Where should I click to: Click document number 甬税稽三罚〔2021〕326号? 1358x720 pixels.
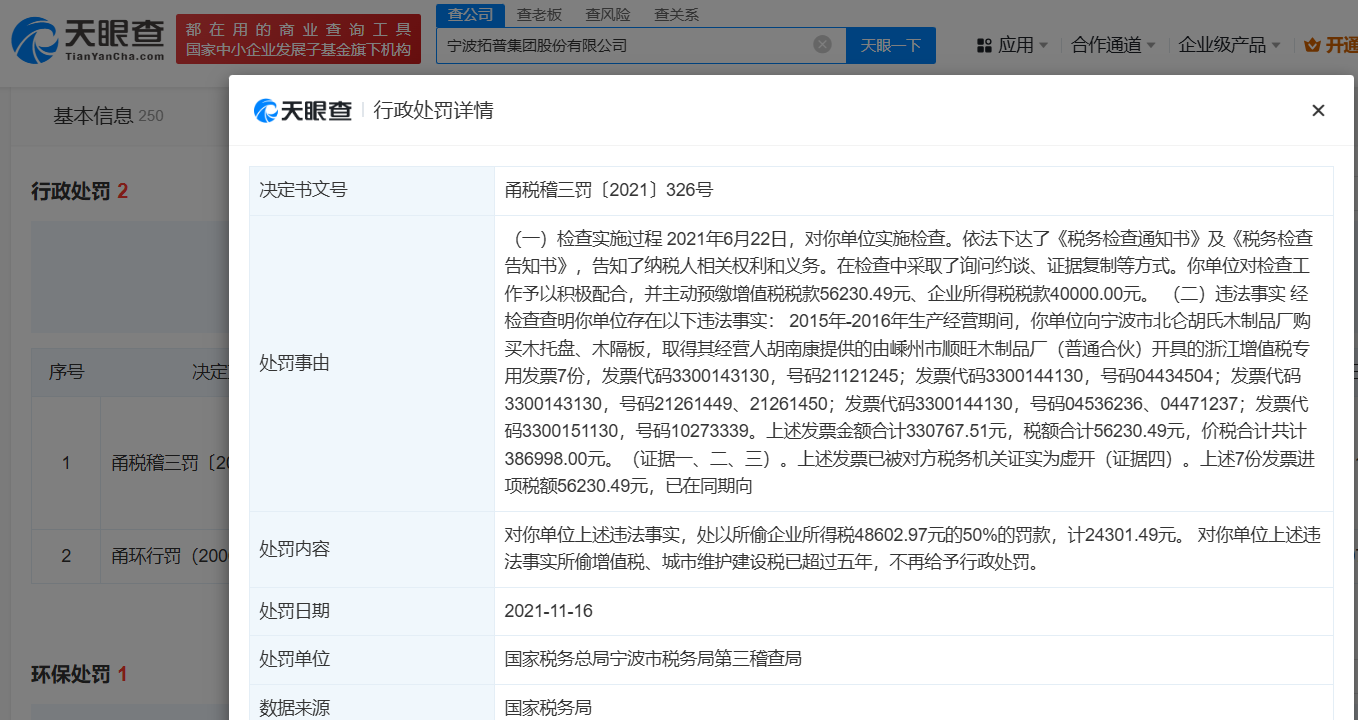(609, 190)
